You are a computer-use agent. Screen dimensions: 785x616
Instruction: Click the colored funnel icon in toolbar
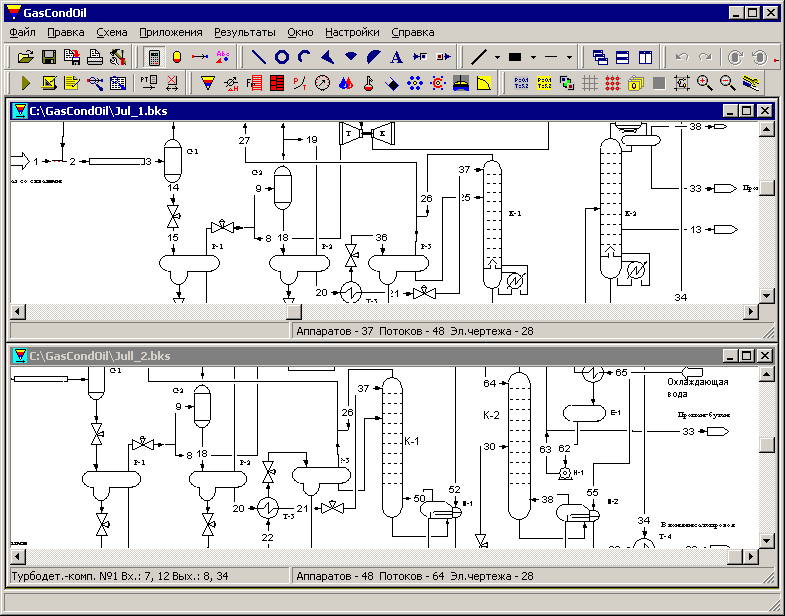pos(208,83)
